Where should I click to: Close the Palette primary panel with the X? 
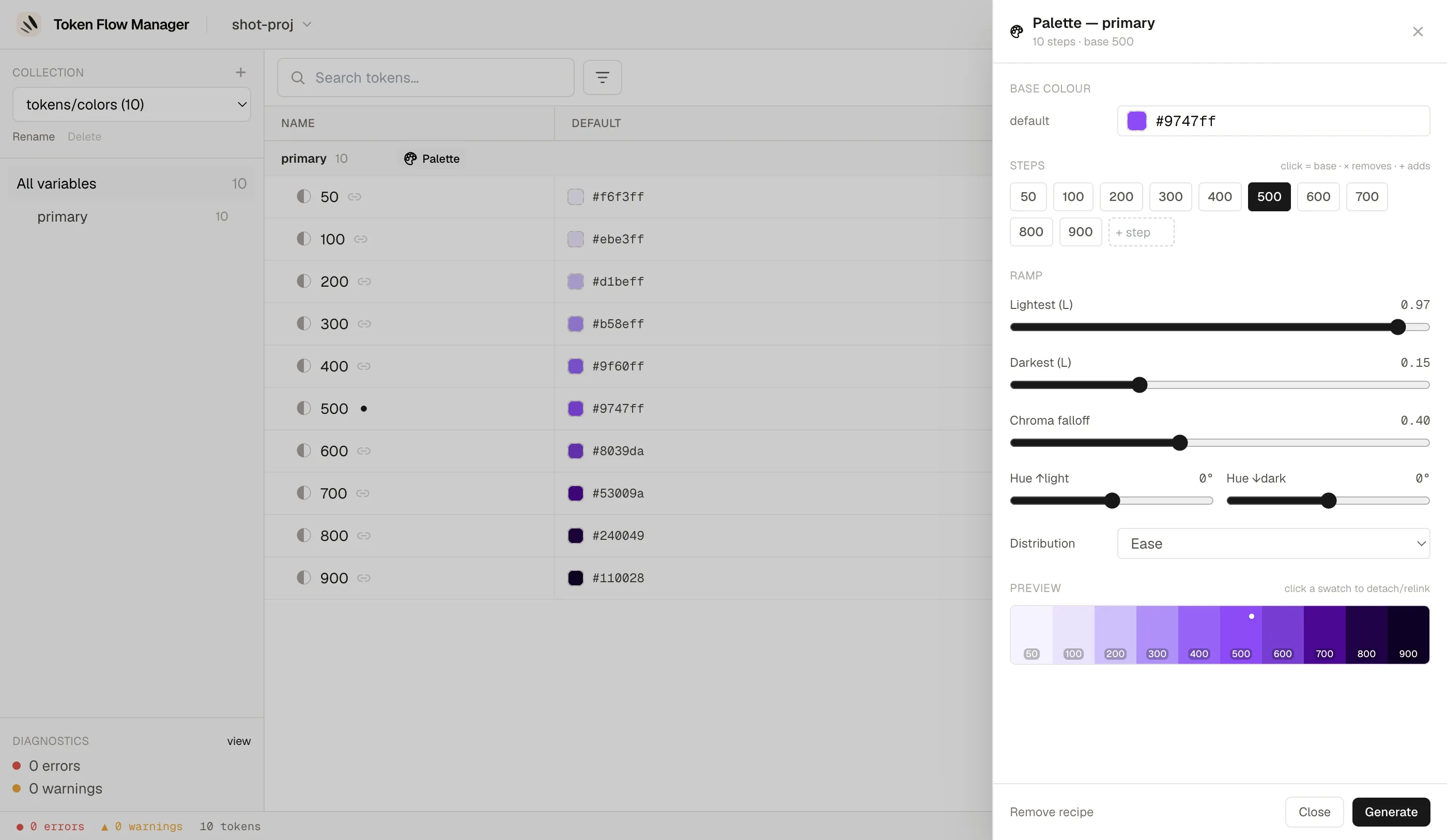click(1418, 32)
